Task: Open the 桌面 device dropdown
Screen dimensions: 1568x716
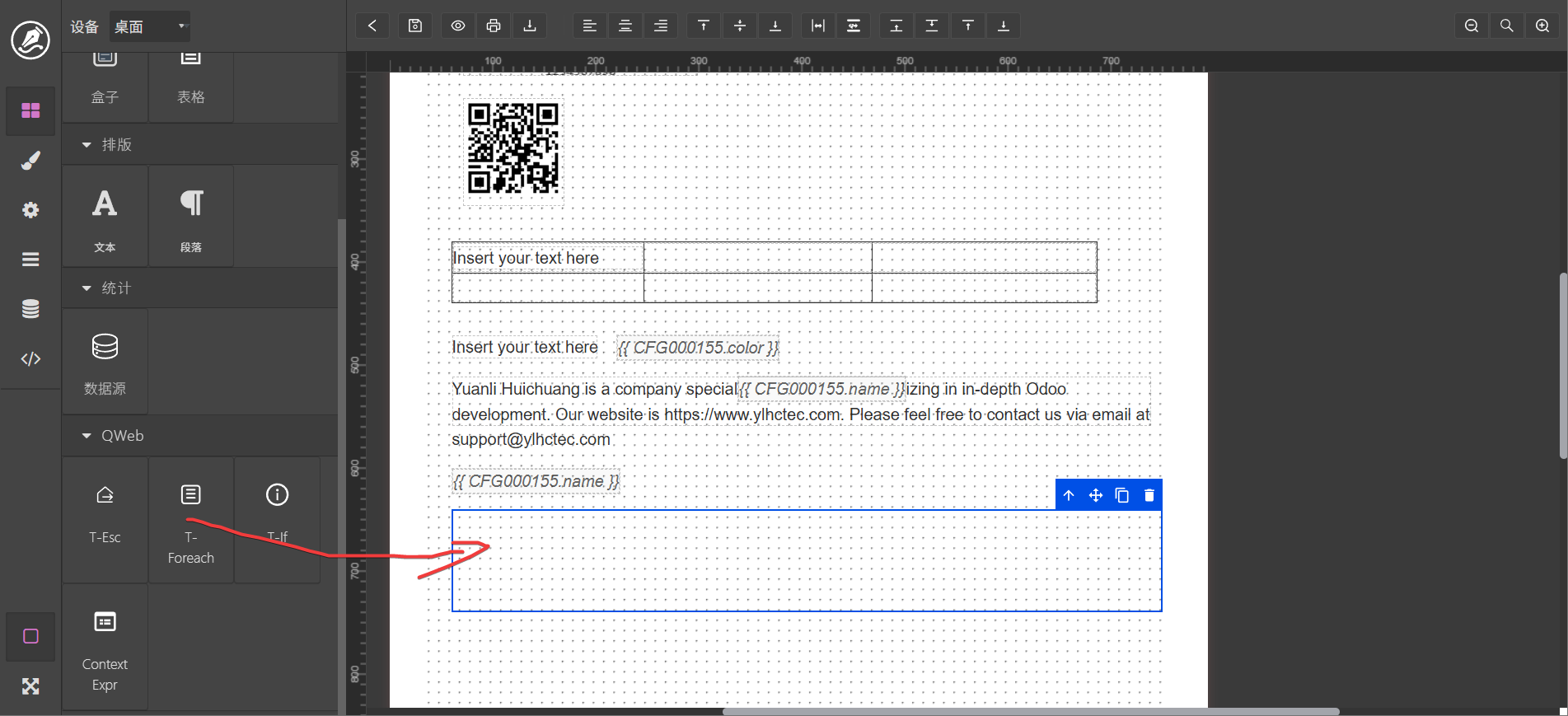Action: coord(150,26)
